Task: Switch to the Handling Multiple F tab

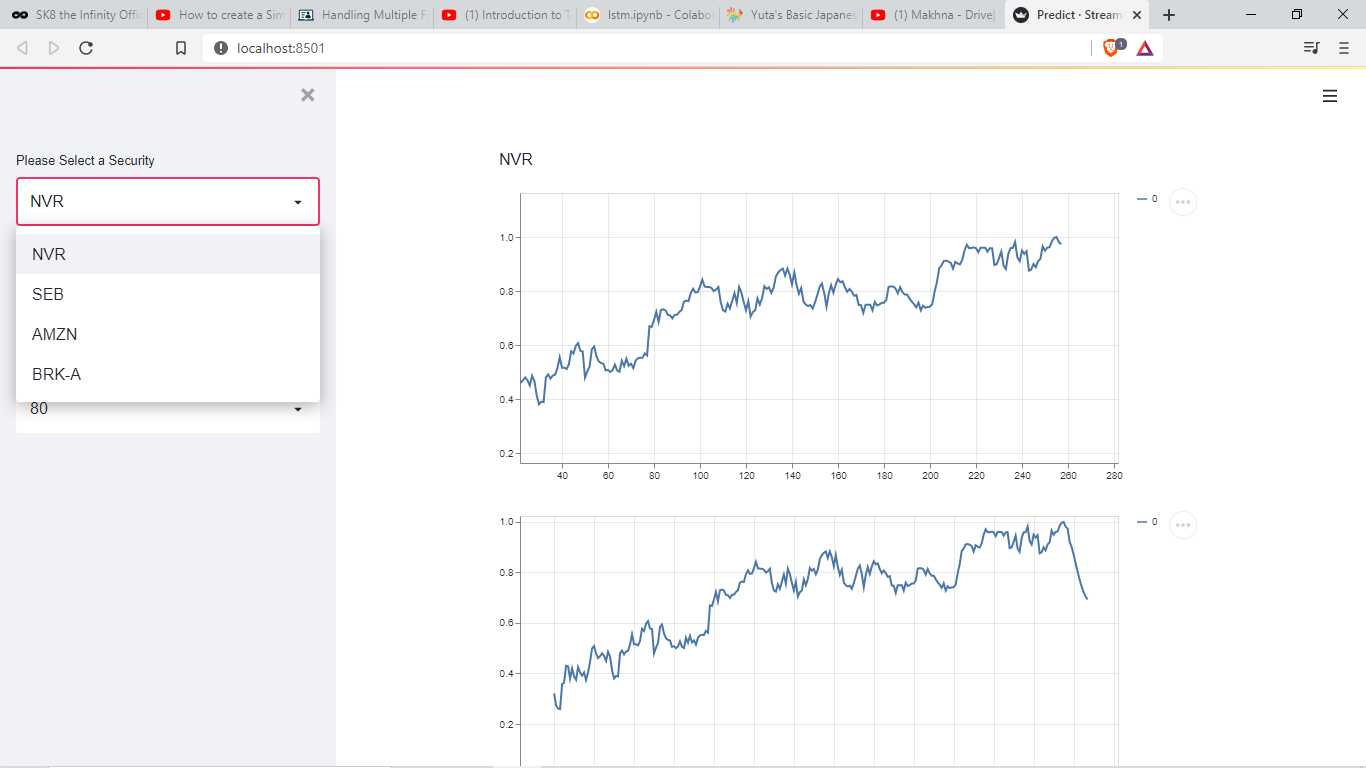Action: (362, 15)
